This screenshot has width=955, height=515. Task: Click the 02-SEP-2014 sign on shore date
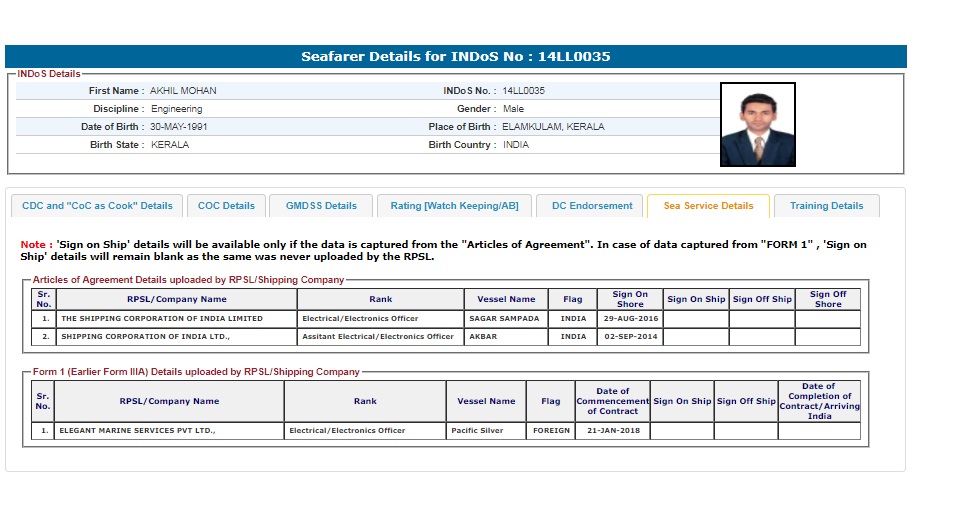coord(629,337)
